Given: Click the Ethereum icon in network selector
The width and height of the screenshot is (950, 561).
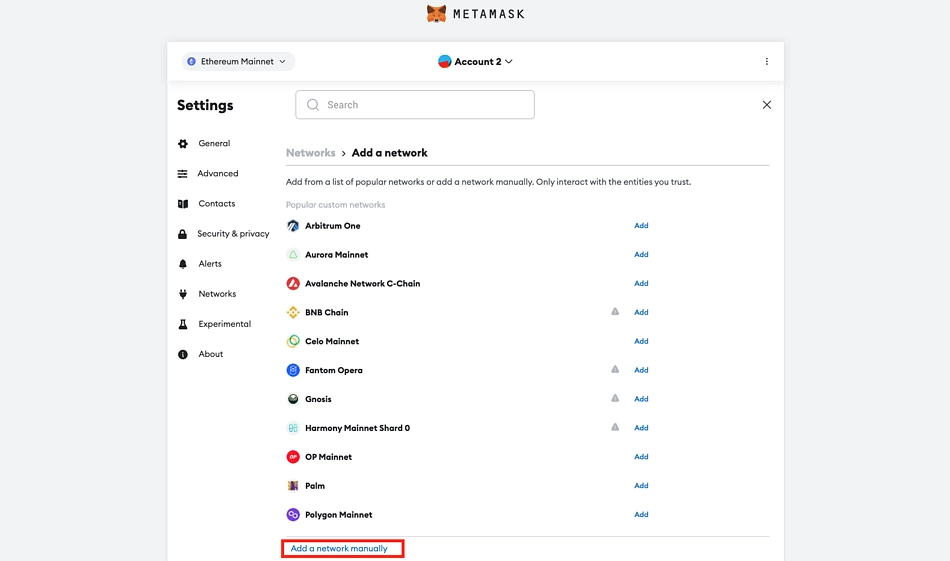Looking at the screenshot, I should click(x=191, y=61).
